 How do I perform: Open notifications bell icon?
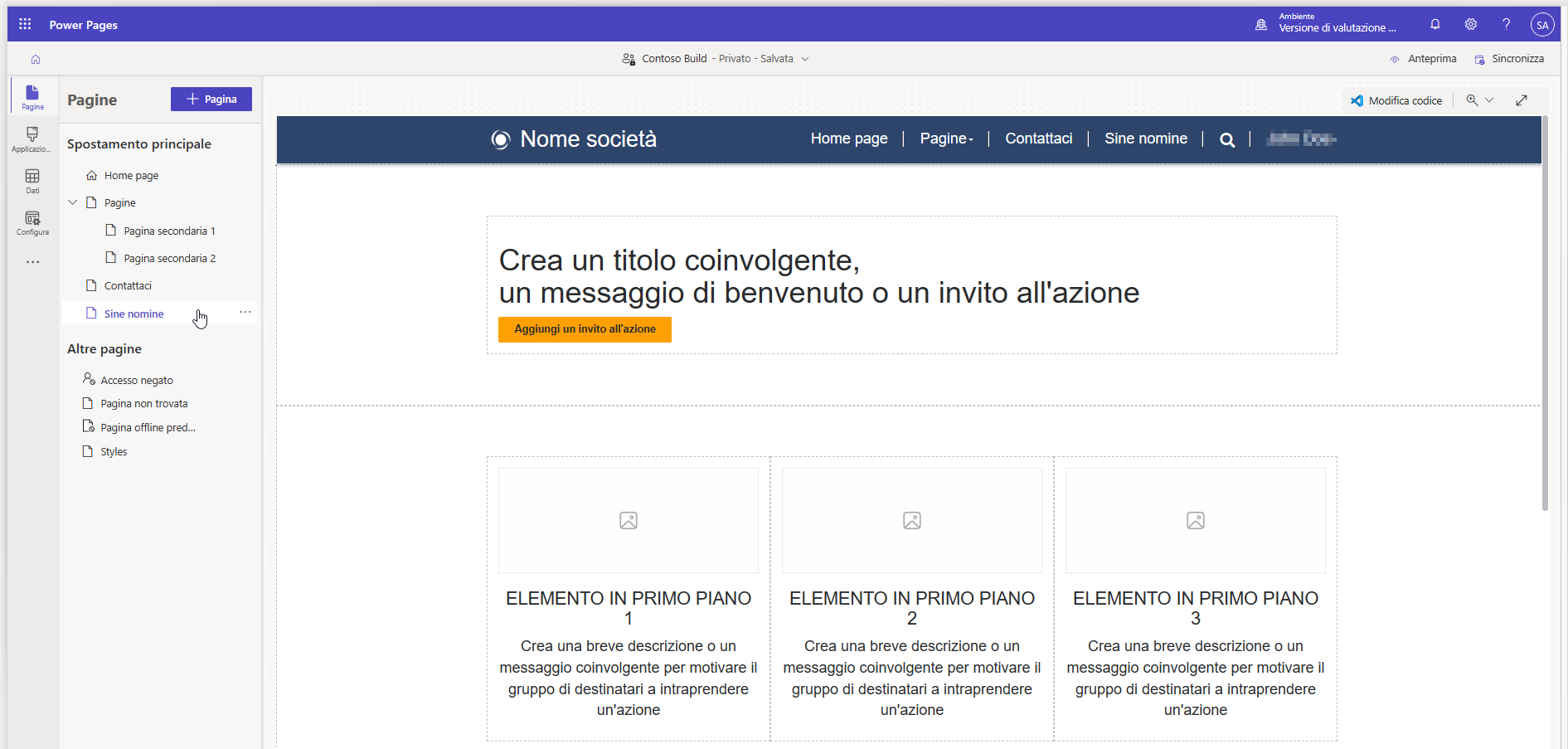tap(1435, 24)
